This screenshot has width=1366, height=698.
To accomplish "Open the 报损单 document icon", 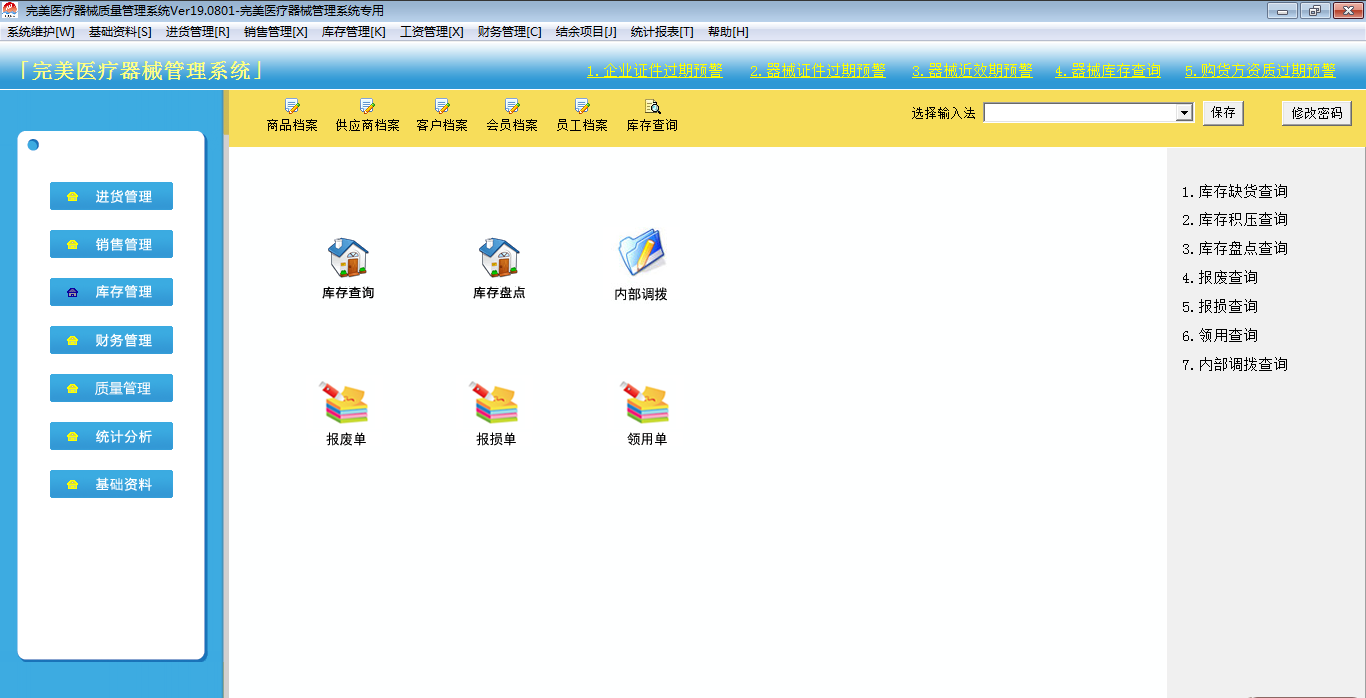I will [x=496, y=403].
